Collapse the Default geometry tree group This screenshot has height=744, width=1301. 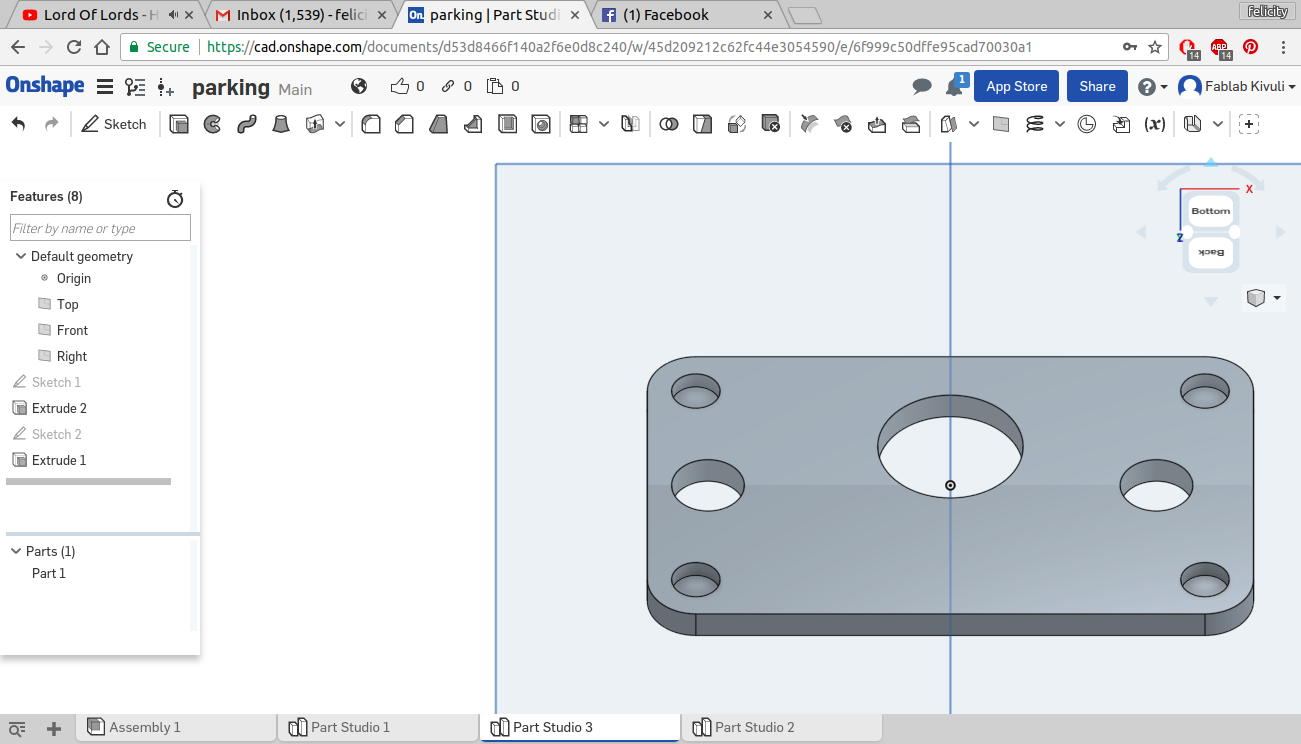point(21,256)
